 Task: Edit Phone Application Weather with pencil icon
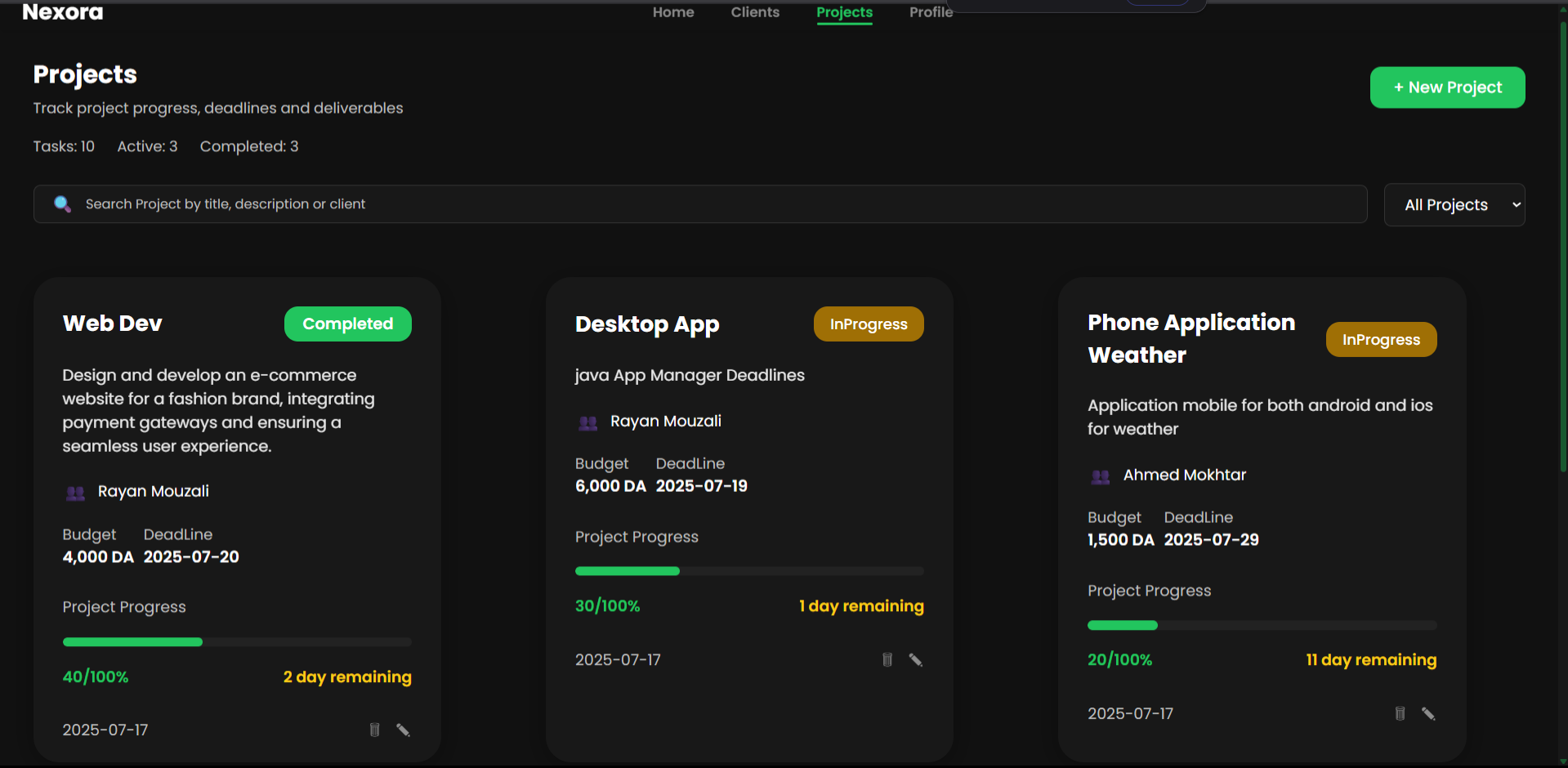[x=1428, y=713]
